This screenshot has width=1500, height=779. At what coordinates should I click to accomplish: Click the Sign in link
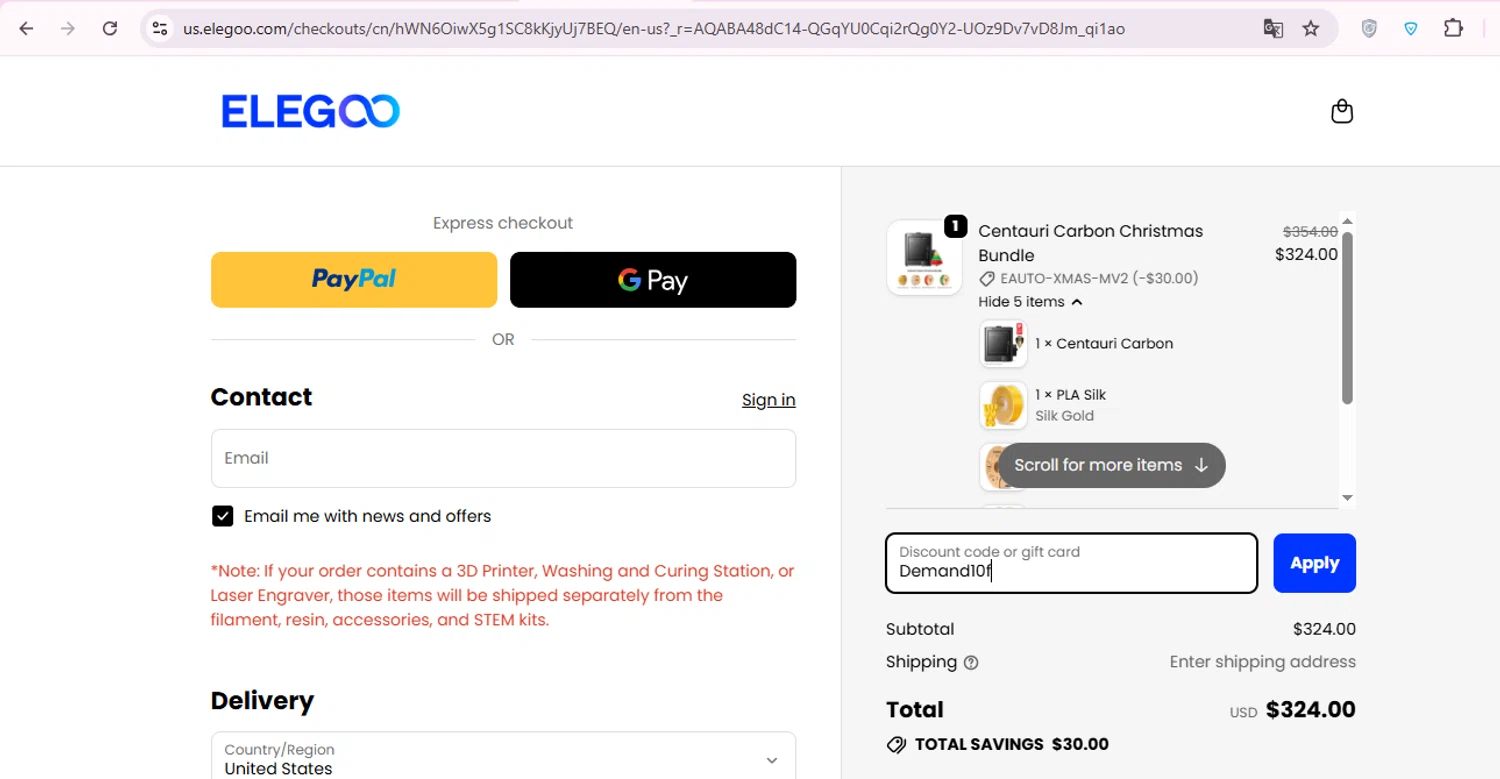pos(768,400)
